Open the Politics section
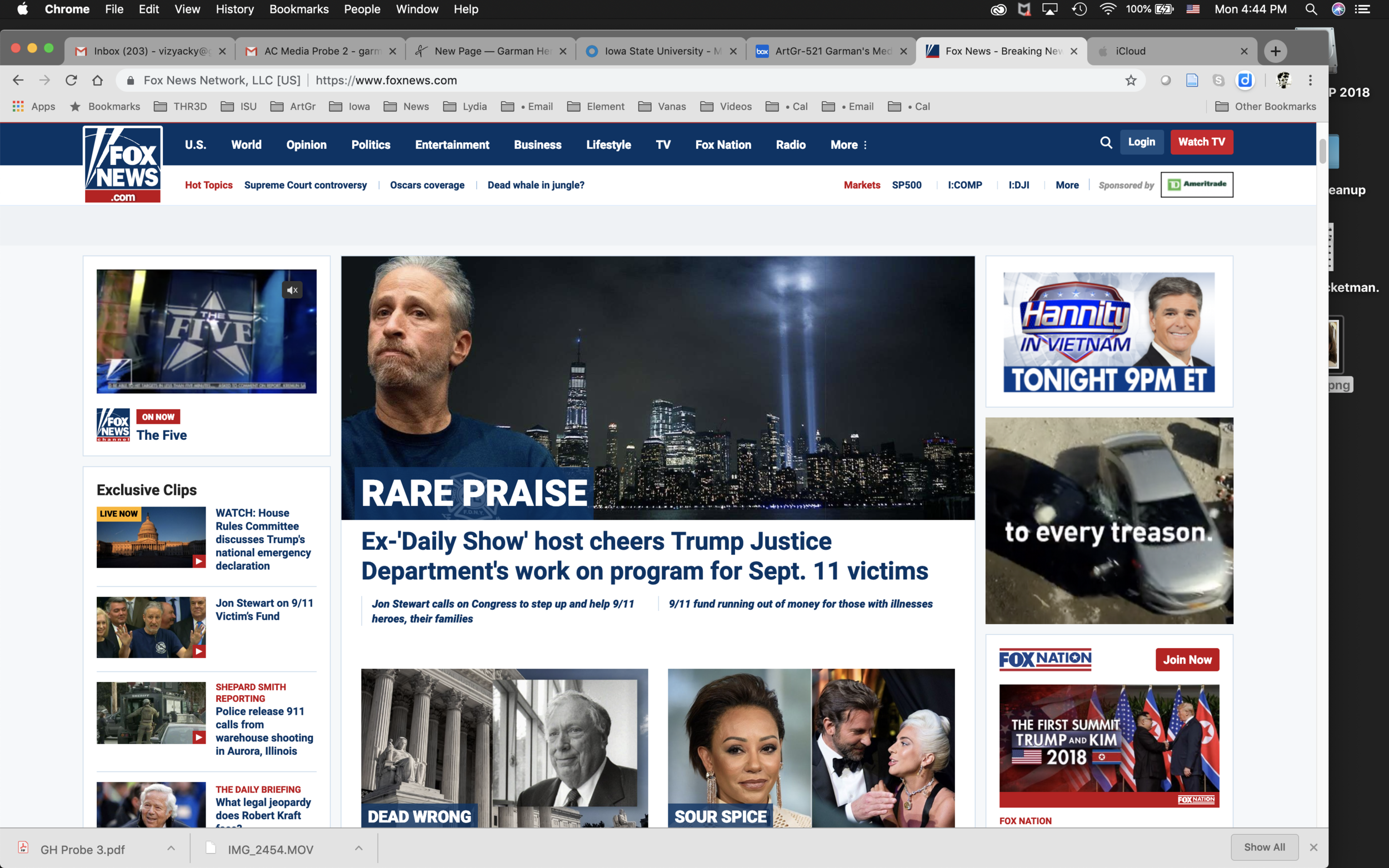The image size is (1389, 868). click(x=371, y=145)
